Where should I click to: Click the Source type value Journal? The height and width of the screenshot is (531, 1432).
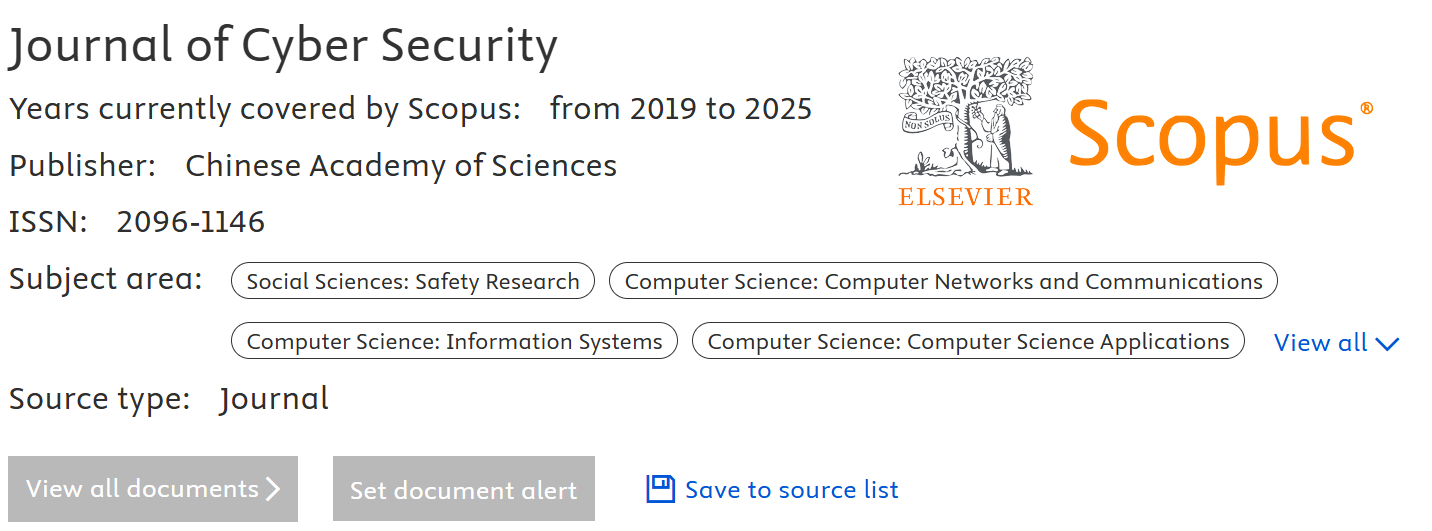point(274,399)
